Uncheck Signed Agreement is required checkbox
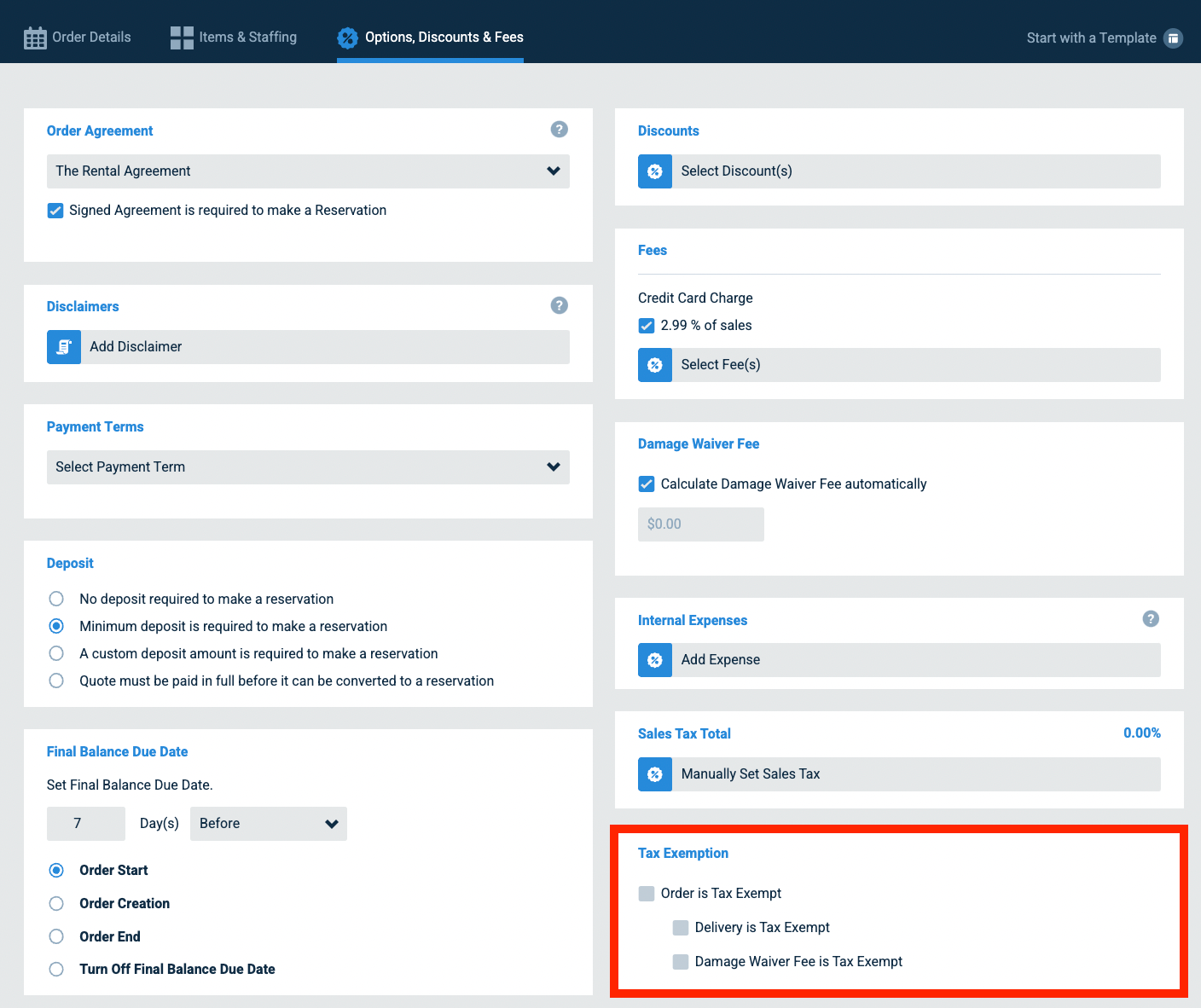This screenshot has width=1201, height=1008. point(55,211)
